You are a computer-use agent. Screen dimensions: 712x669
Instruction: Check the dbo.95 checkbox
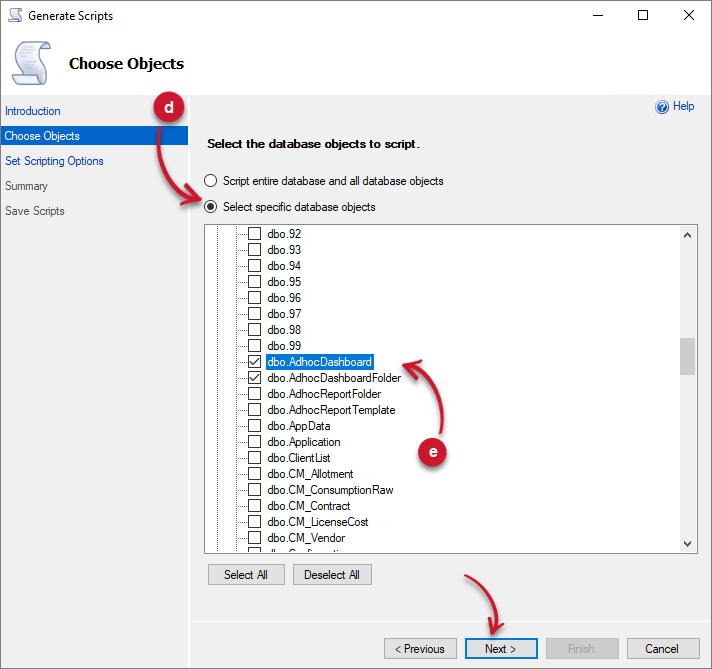point(254,282)
